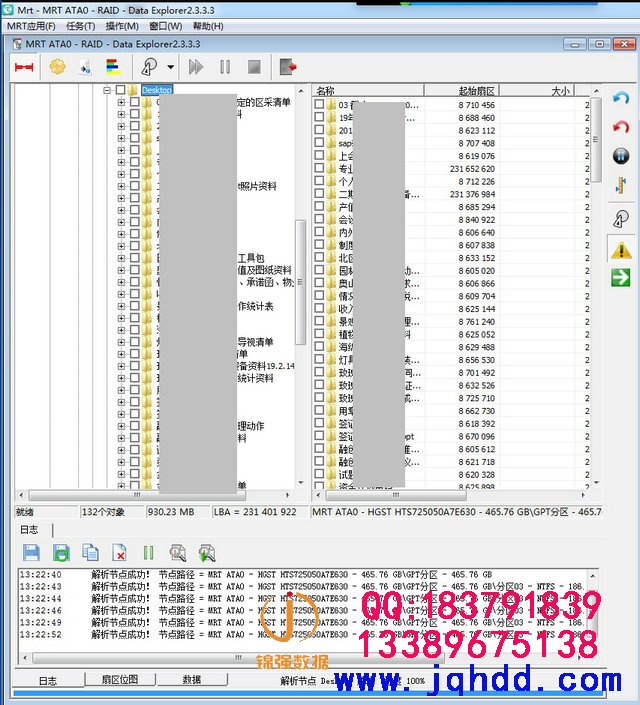Tick the checkbox of the second file list row
The width and height of the screenshot is (640, 705).
coord(320,117)
